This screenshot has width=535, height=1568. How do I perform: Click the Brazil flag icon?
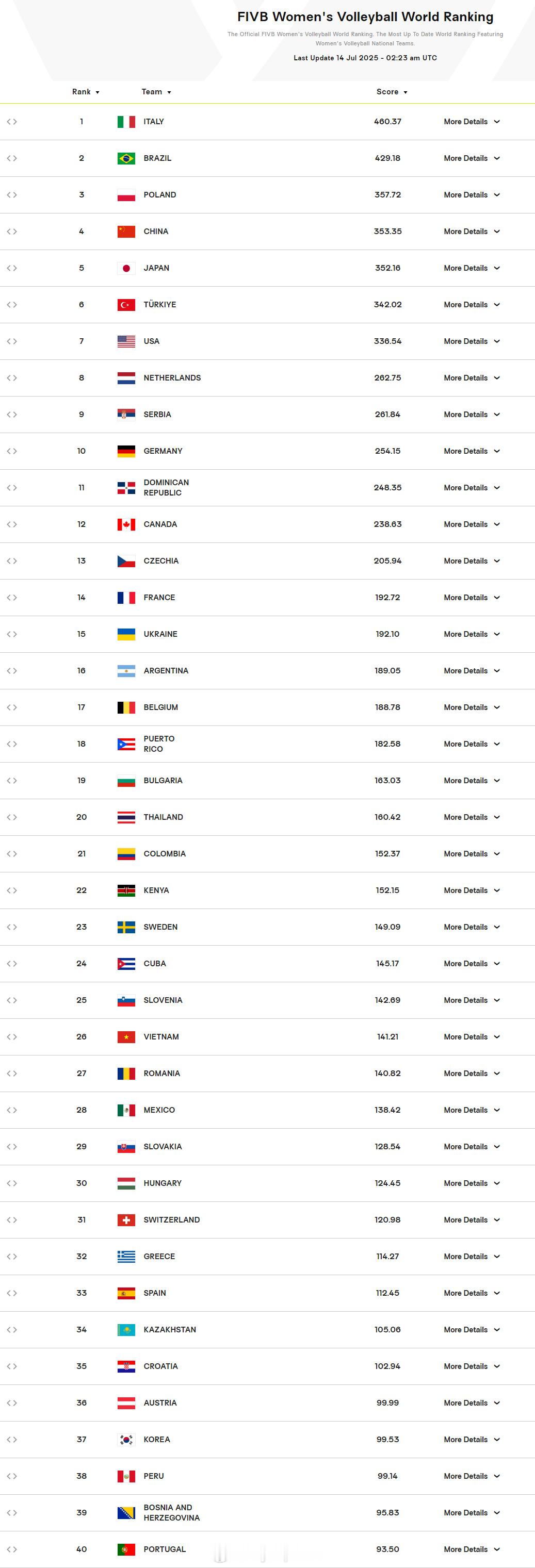[x=126, y=158]
